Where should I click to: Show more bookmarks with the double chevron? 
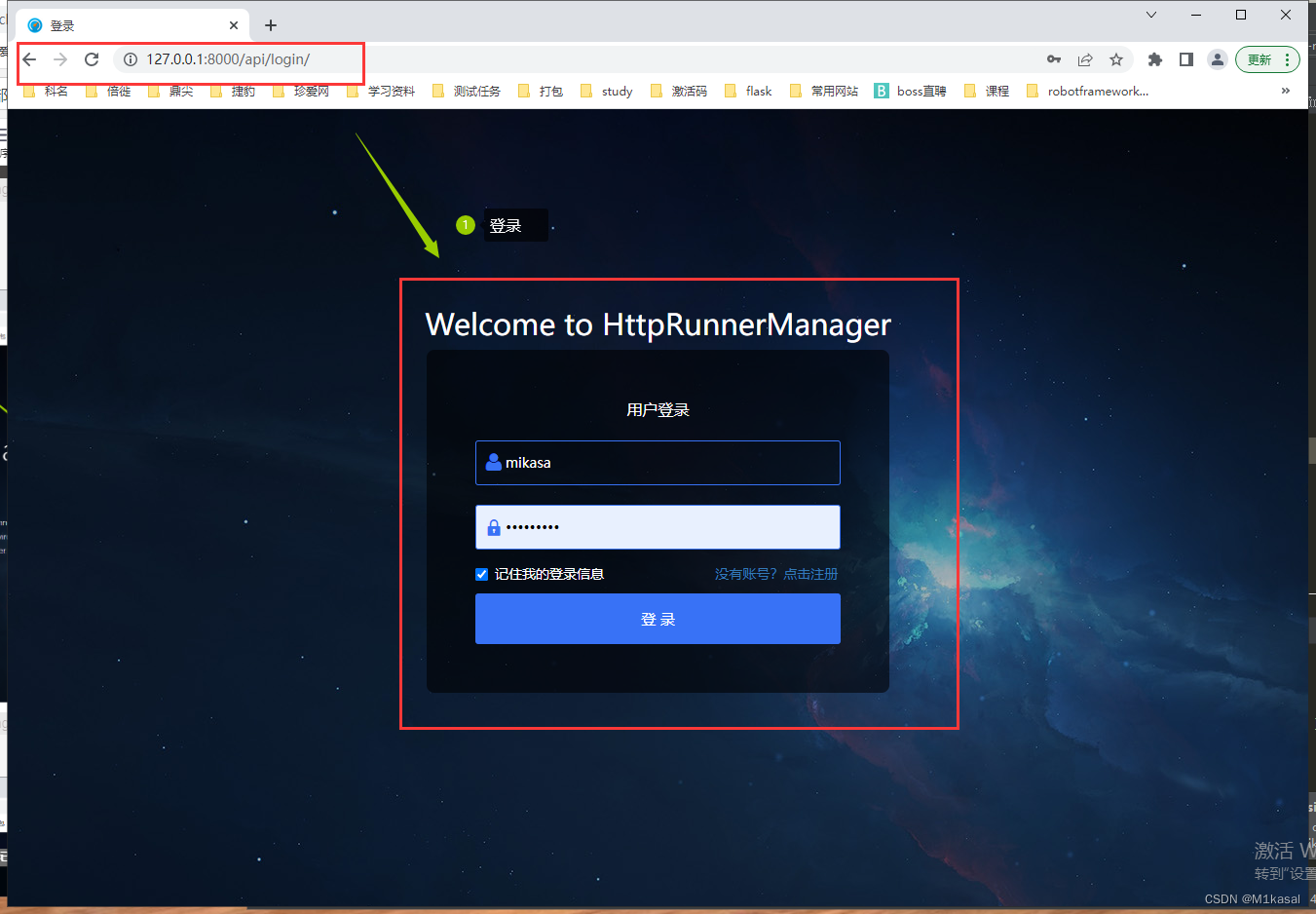(x=1286, y=91)
